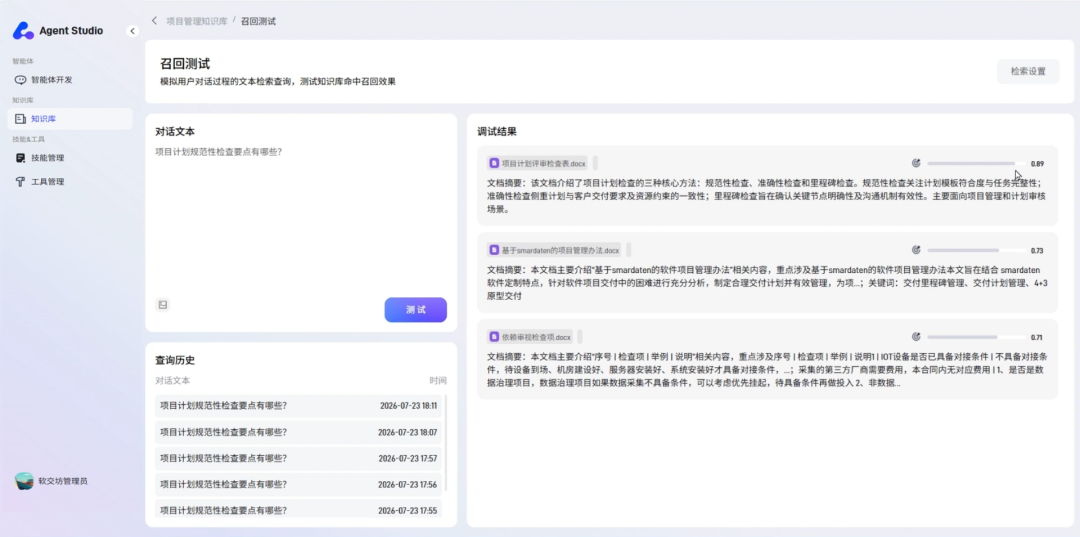
Task: Click the back arrow in the breadcrumb
Action: pos(154,21)
